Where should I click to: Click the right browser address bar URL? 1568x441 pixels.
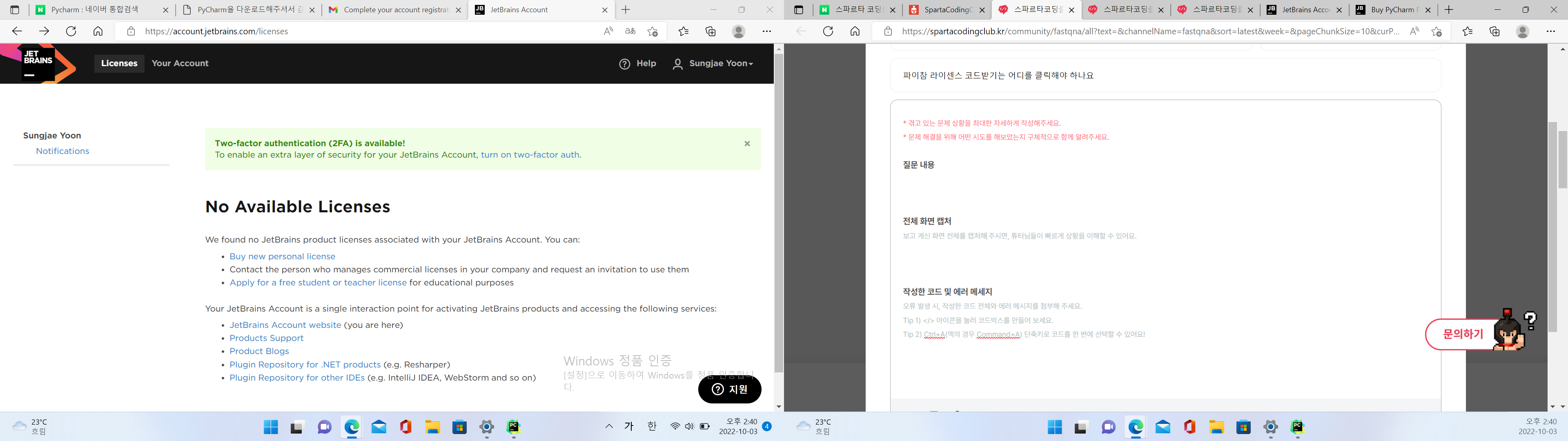pyautogui.click(x=1150, y=31)
